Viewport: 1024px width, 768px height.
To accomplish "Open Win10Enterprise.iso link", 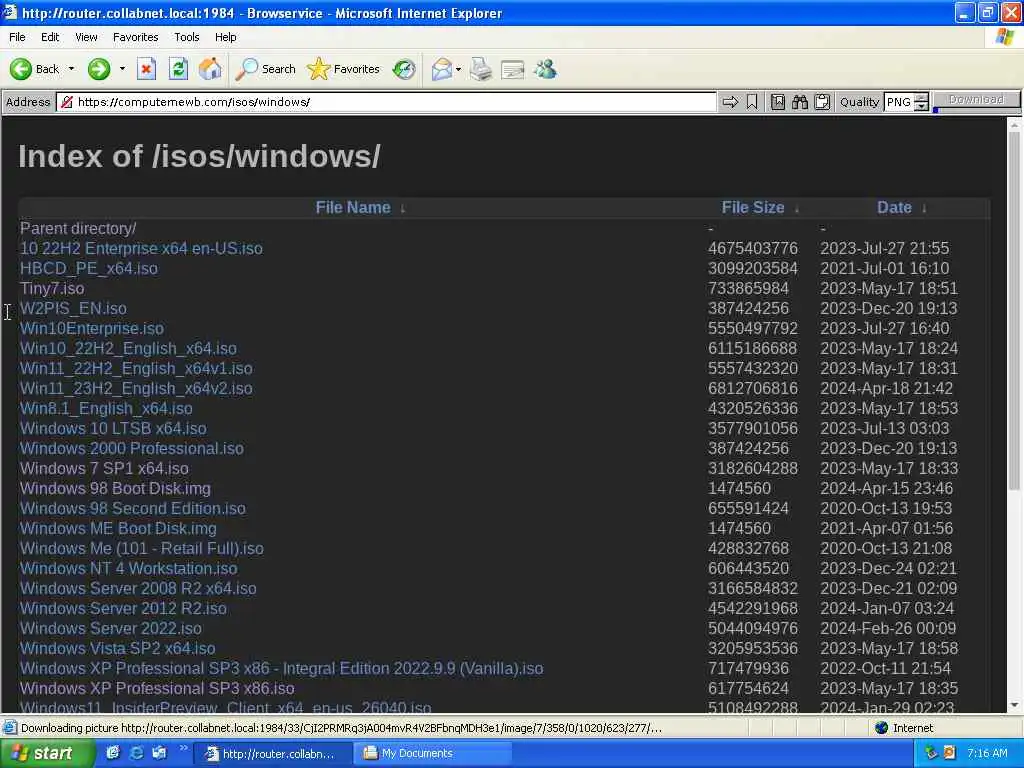I will [92, 328].
